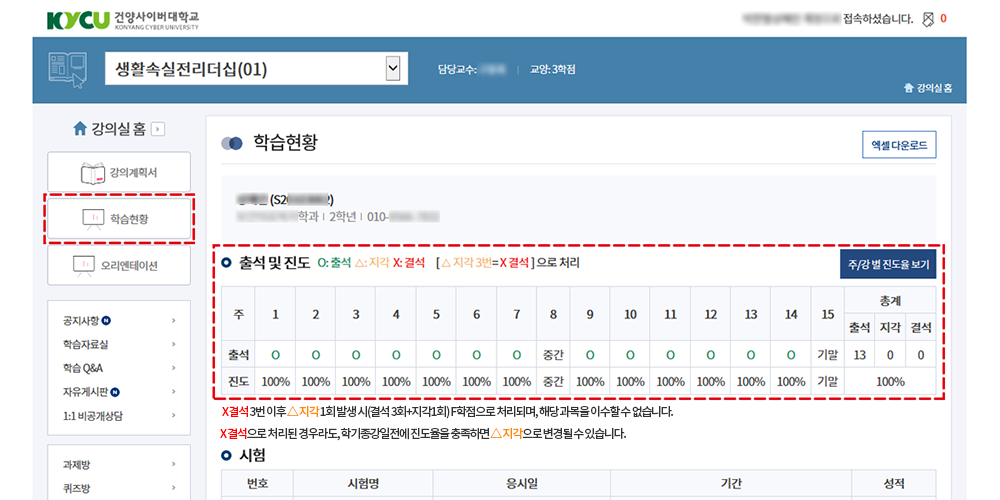
Task: Open the message notification icon
Action: [926, 19]
